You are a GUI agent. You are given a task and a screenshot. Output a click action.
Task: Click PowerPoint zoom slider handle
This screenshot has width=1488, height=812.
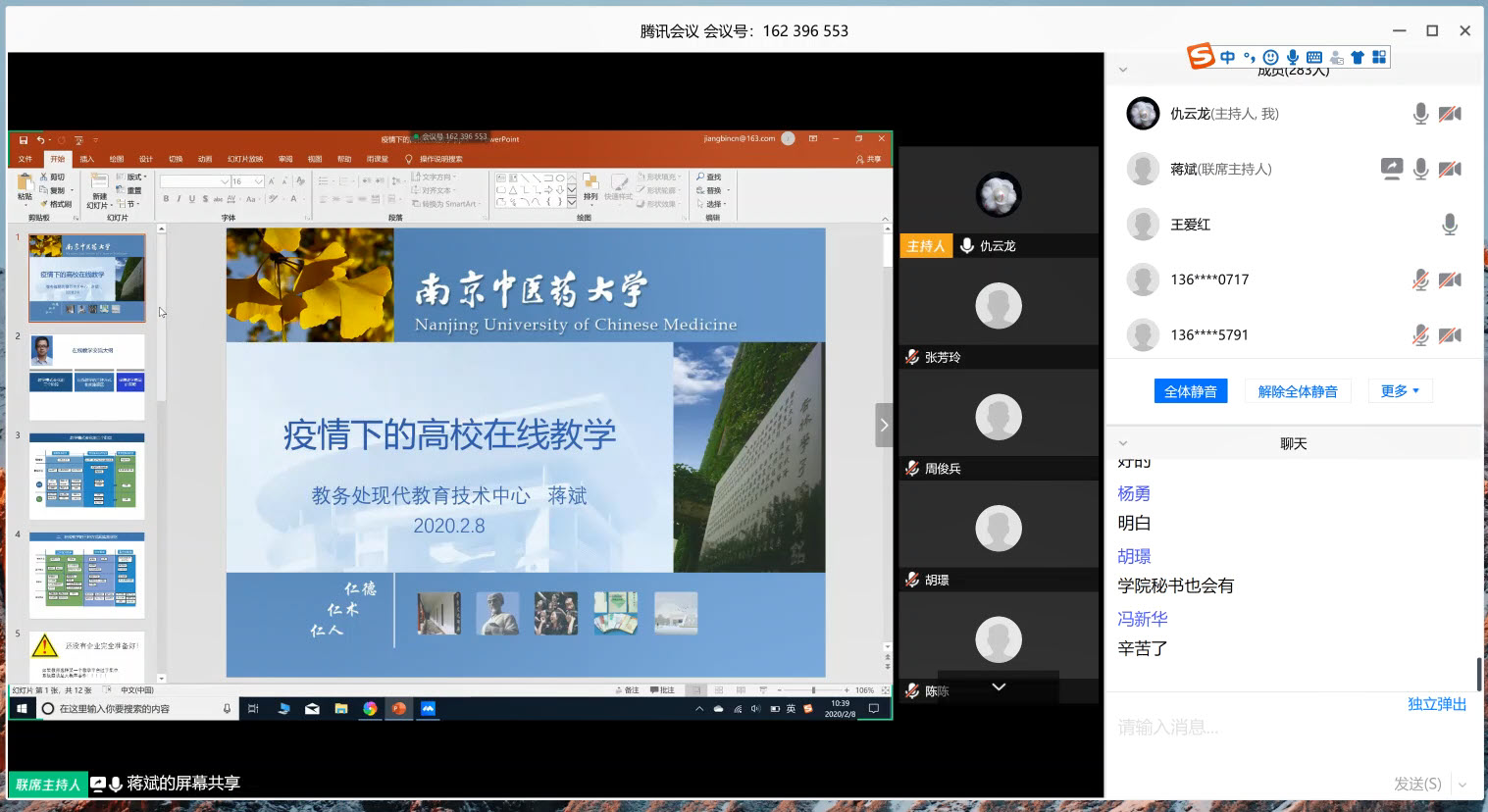click(x=813, y=690)
